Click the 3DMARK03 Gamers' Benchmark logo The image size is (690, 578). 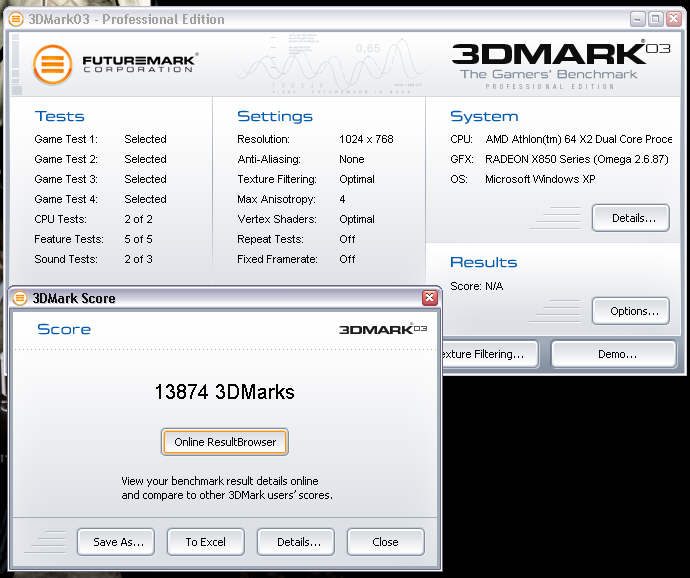[561, 64]
